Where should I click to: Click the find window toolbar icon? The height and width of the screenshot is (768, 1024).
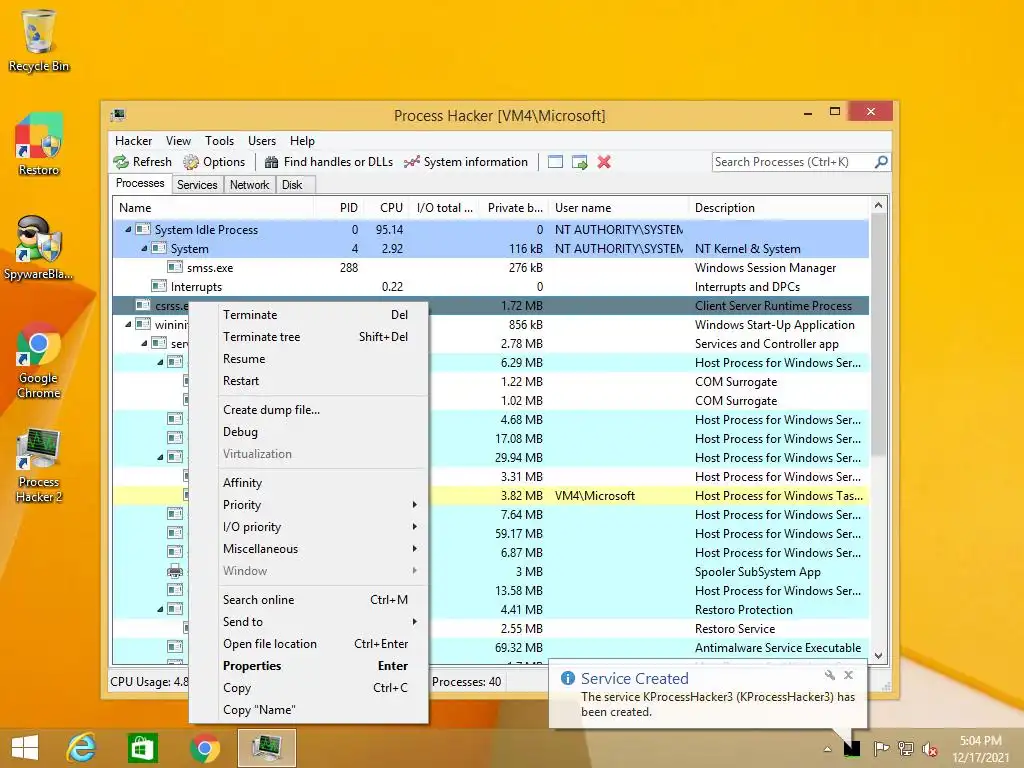[555, 162]
